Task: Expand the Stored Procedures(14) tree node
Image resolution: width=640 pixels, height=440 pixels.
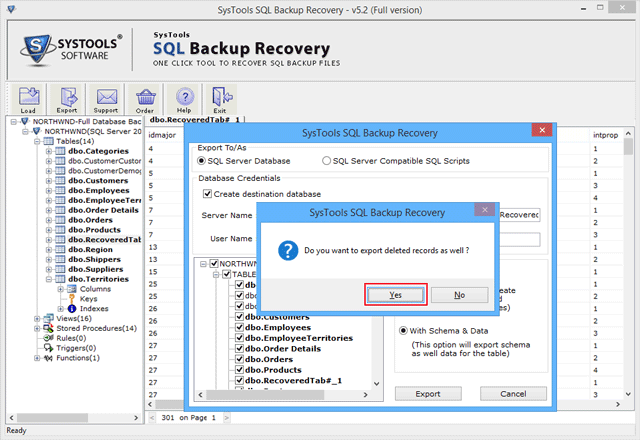Action: [x=37, y=328]
